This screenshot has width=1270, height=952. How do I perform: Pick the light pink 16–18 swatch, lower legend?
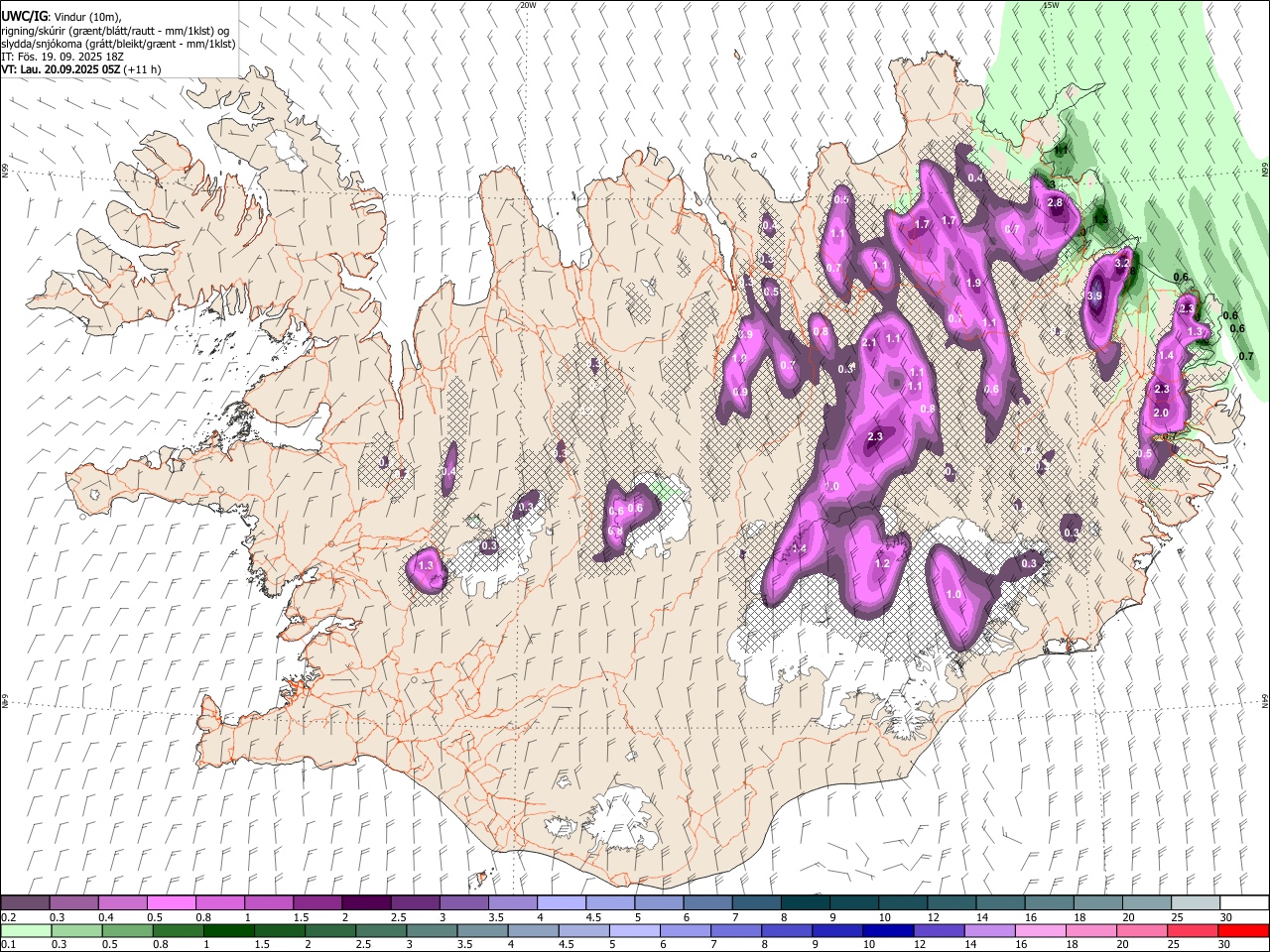1042,930
